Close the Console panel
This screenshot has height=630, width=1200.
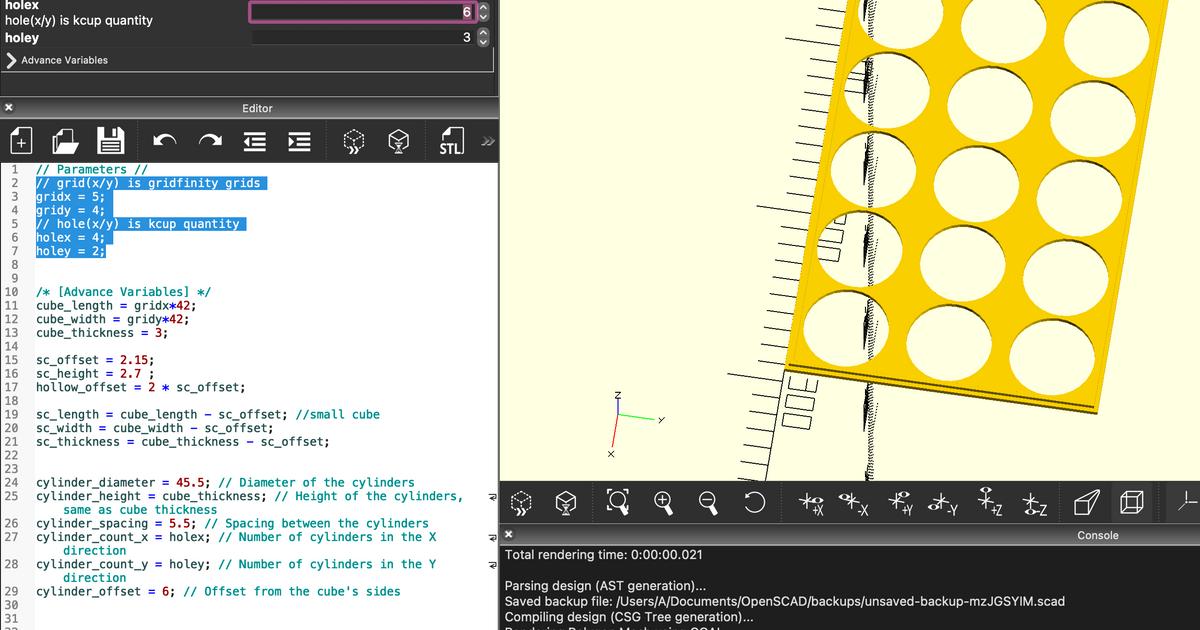point(508,535)
